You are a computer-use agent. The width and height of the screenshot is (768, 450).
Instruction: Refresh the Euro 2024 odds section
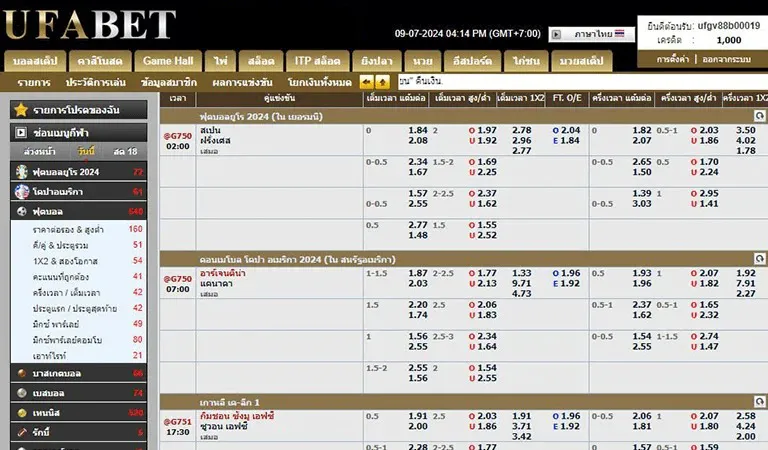(x=759, y=117)
